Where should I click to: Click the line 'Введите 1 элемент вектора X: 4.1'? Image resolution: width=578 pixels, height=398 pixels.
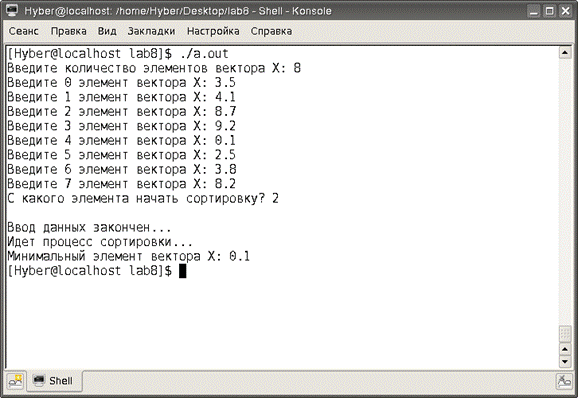121,97
